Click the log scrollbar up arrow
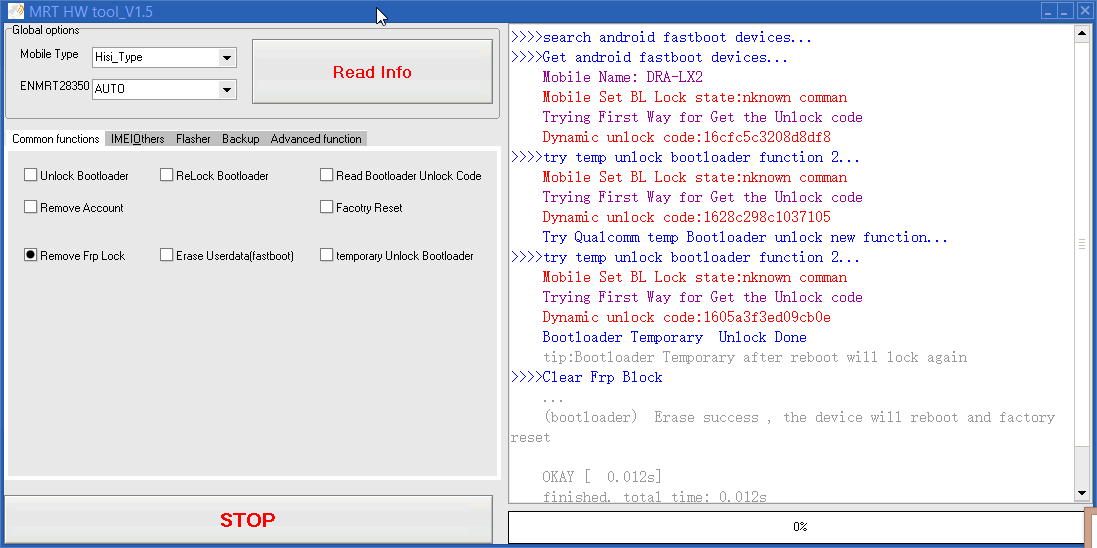The height and width of the screenshot is (548, 1097). pyautogui.click(x=1082, y=34)
